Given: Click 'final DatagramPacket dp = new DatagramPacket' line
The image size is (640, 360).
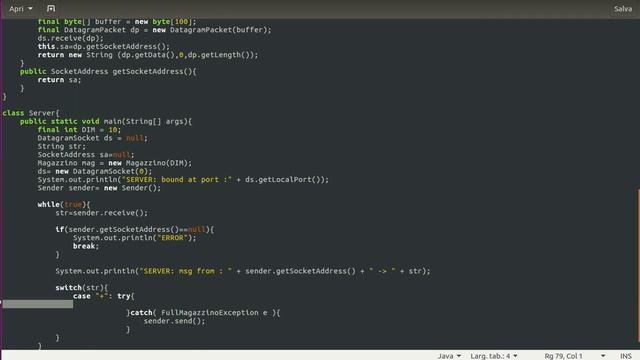Looking at the screenshot, I should [x=154, y=30].
